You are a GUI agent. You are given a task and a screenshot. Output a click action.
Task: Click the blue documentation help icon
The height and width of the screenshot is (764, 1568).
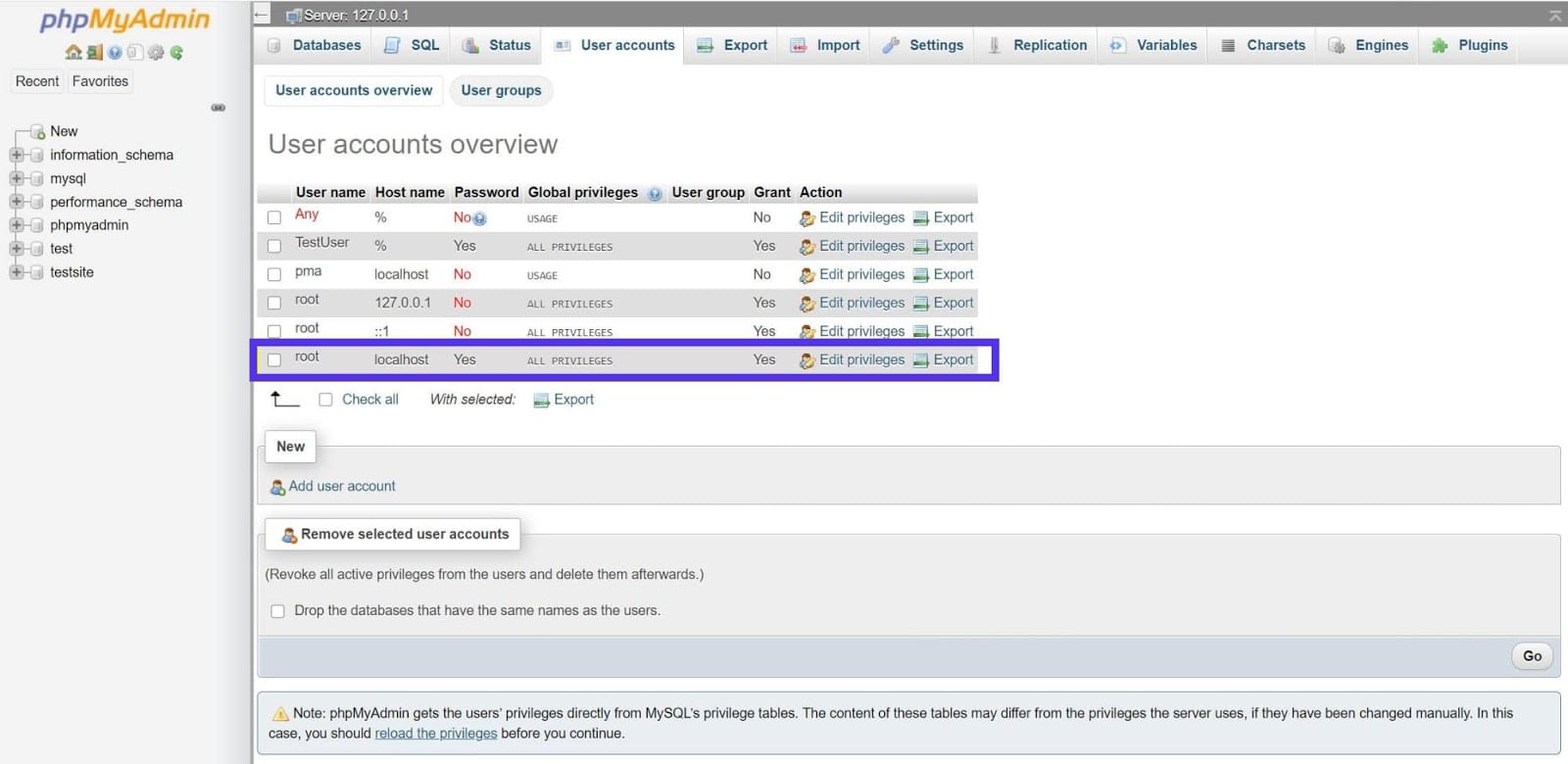(x=115, y=53)
